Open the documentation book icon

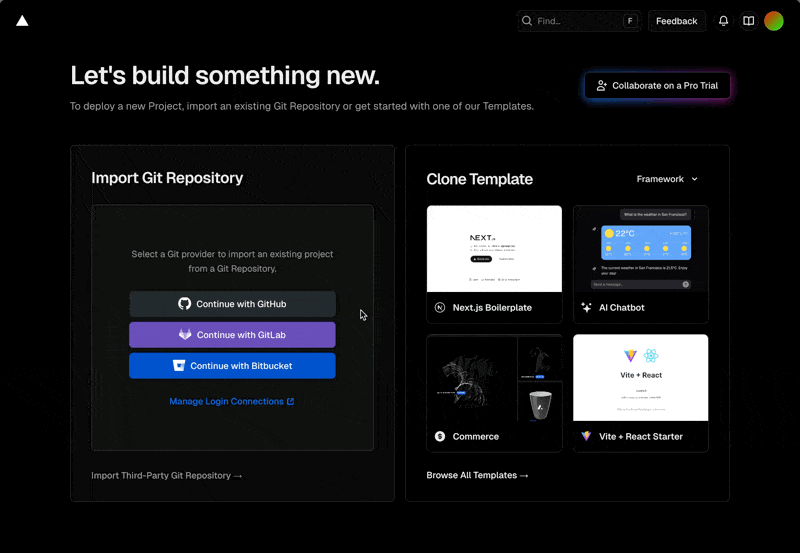[x=748, y=21]
